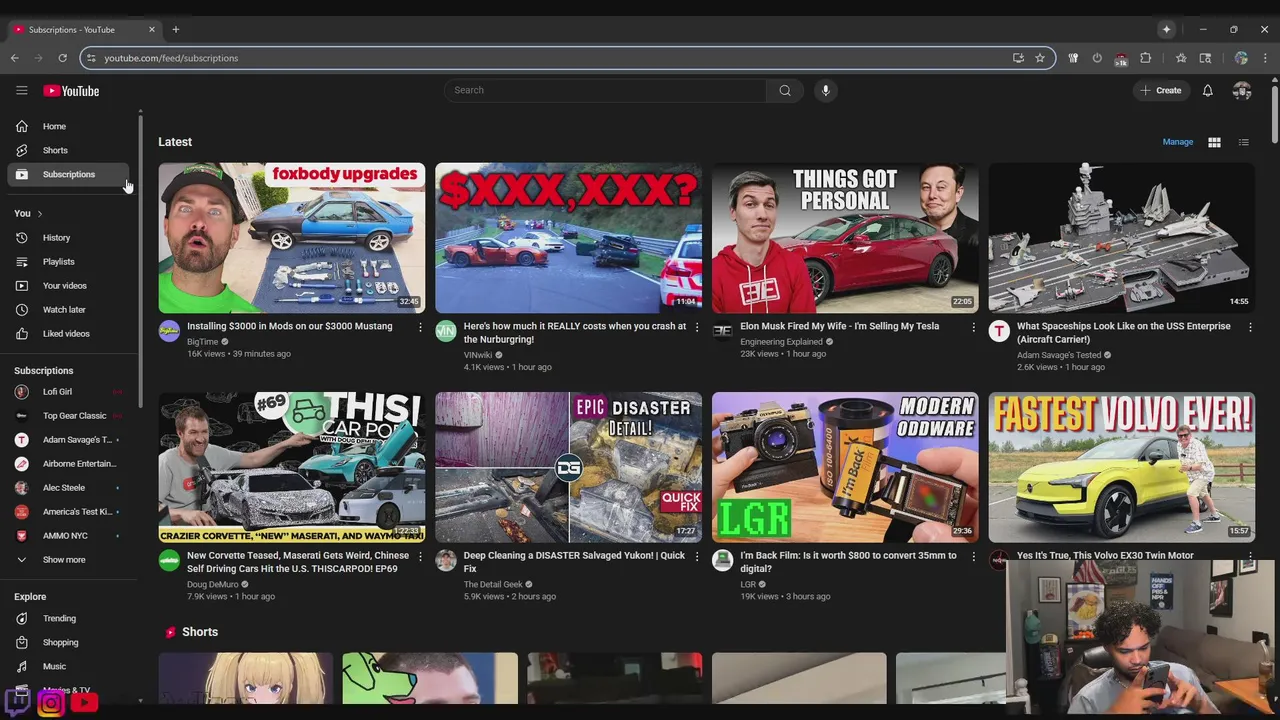The image size is (1280, 720).
Task: Open the browser extensions puzzle icon
Action: 1146,58
